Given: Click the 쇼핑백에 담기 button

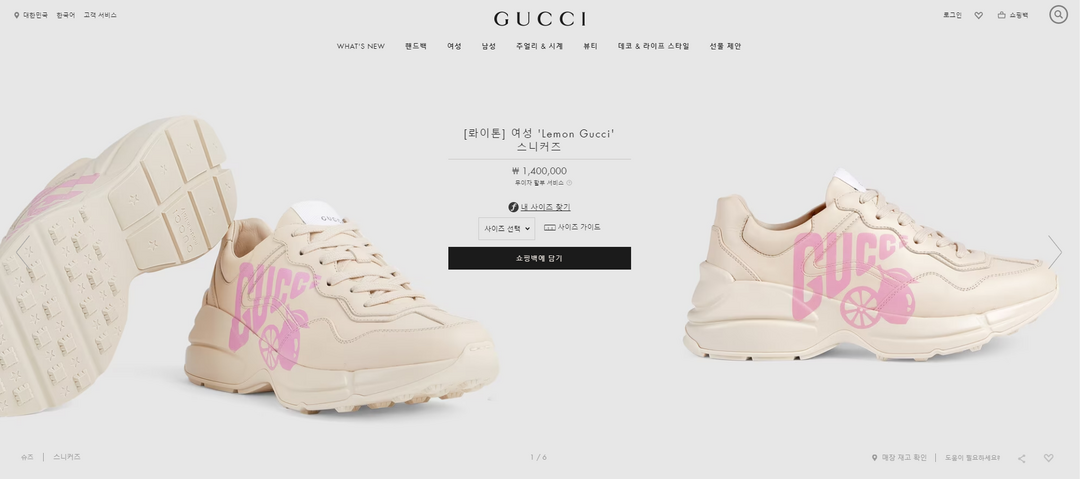Looking at the screenshot, I should pyautogui.click(x=539, y=258).
